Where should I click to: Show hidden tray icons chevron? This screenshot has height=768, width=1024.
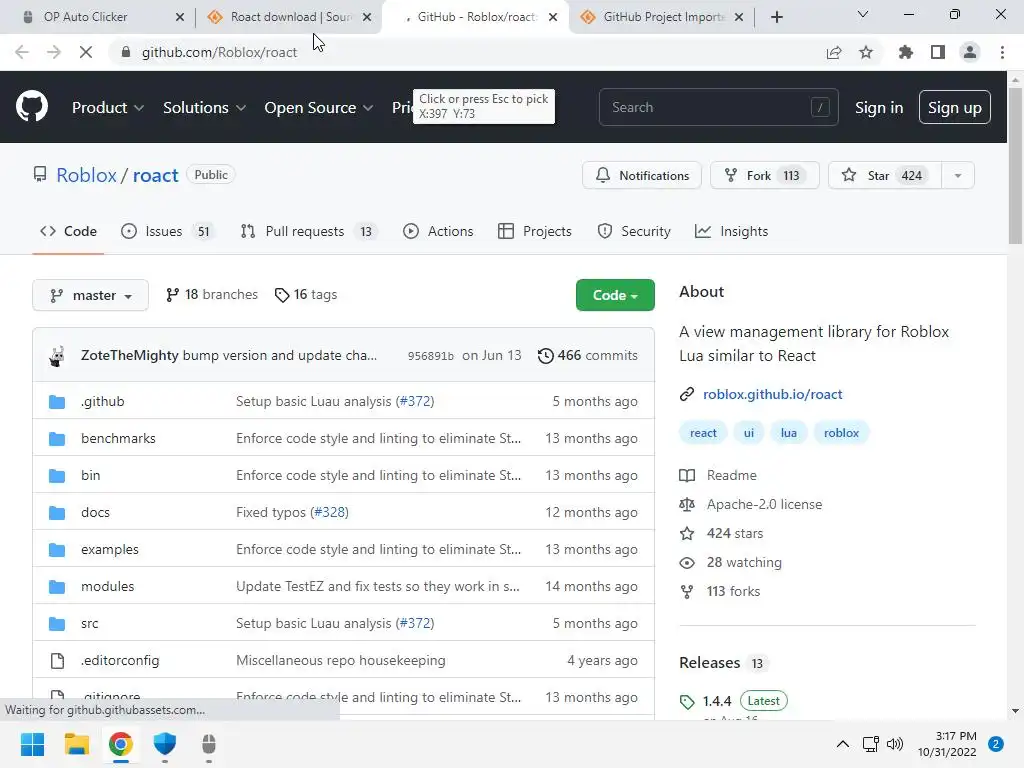(x=843, y=744)
